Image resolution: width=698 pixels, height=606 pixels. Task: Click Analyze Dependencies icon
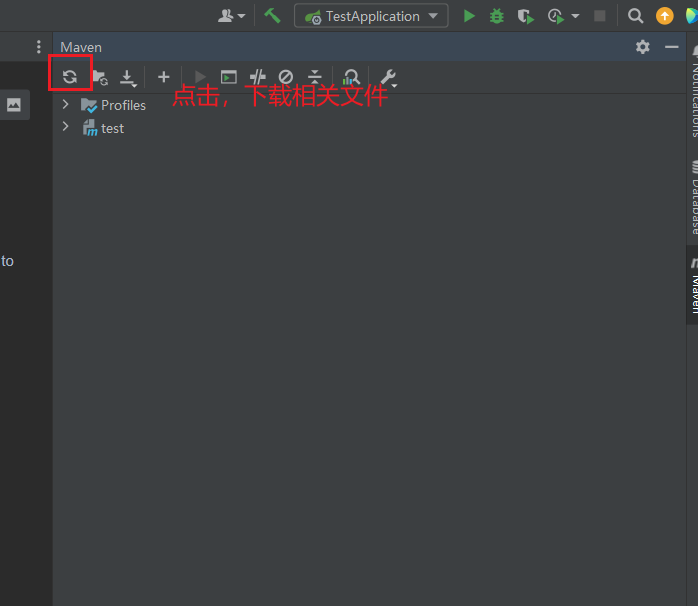click(x=351, y=77)
